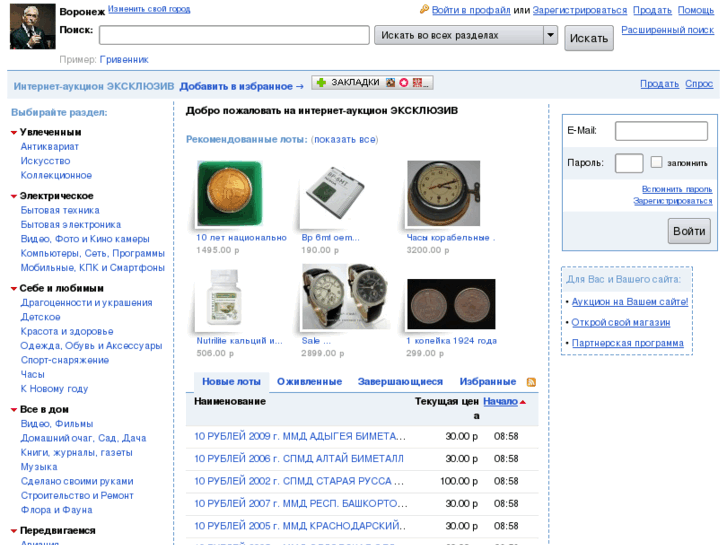Screen dimensions: 727x545
Task: Switch to the Оживленные tab
Action: (x=309, y=382)
